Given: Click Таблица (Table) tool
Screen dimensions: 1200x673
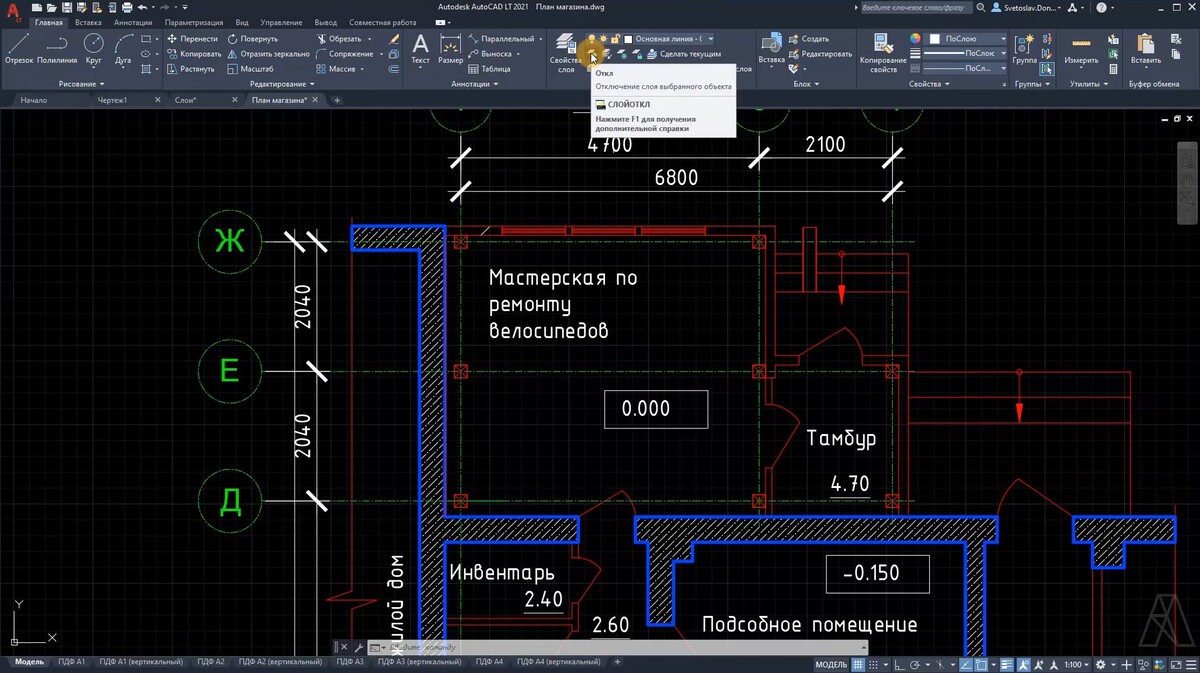Looking at the screenshot, I should tap(489, 69).
